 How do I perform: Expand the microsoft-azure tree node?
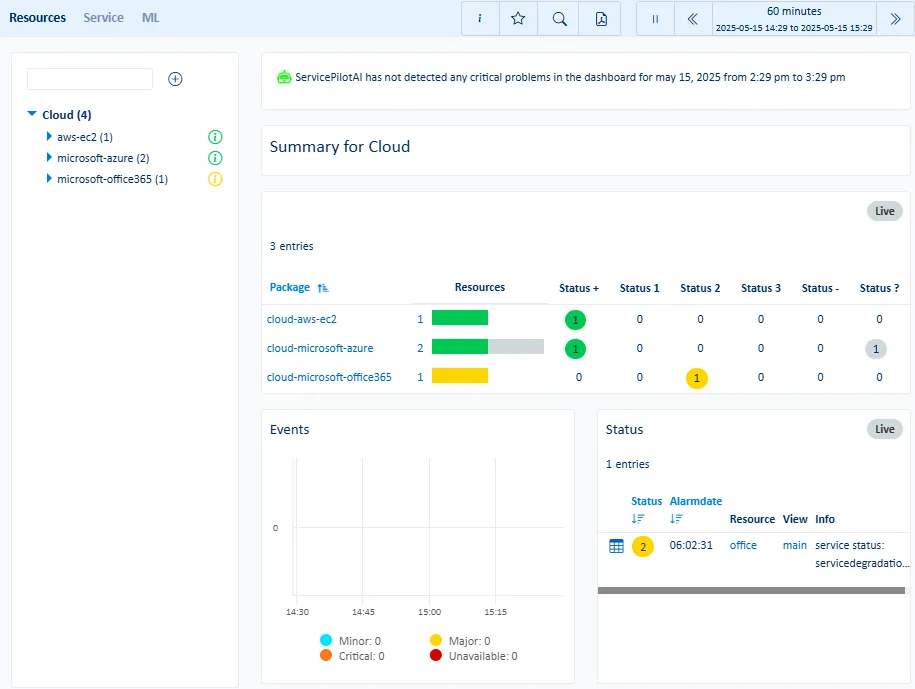click(x=49, y=158)
